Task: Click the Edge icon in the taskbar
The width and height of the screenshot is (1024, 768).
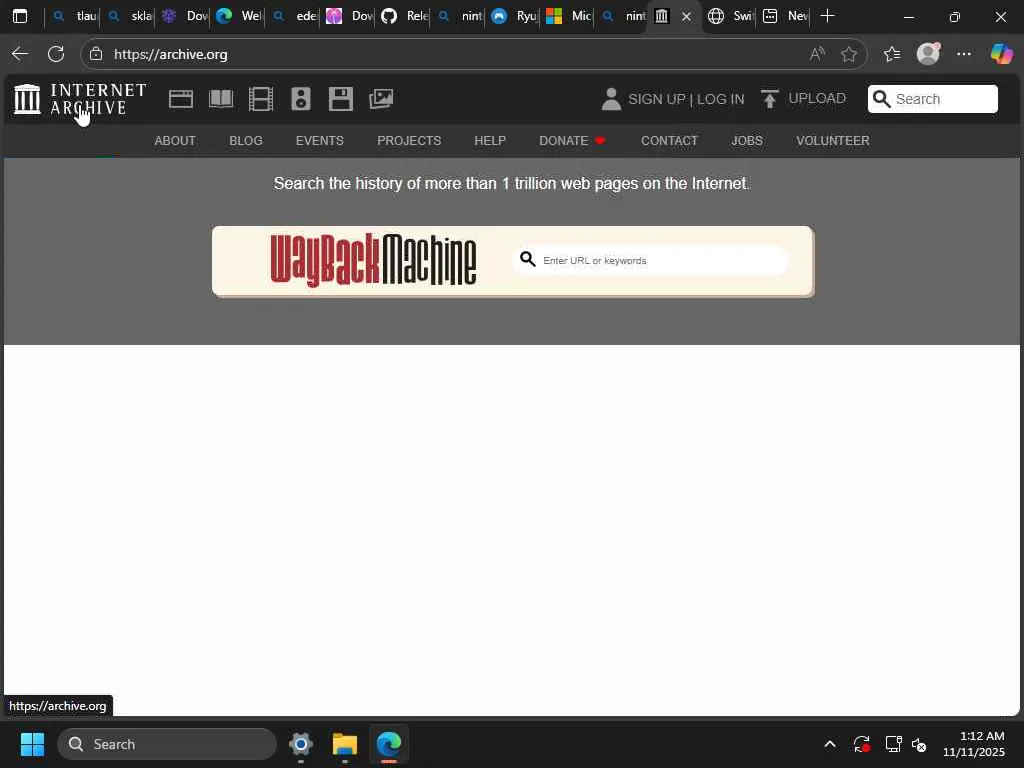Action: (x=389, y=744)
